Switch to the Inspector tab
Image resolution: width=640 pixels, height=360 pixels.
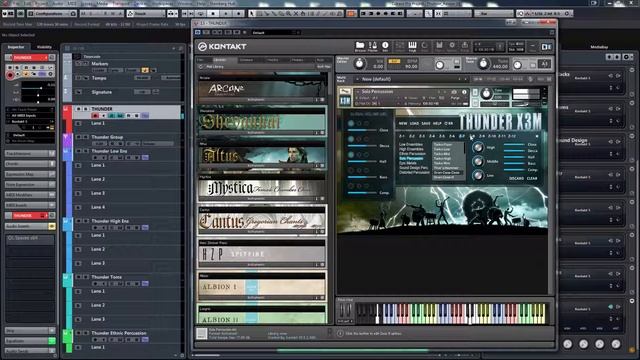point(16,47)
